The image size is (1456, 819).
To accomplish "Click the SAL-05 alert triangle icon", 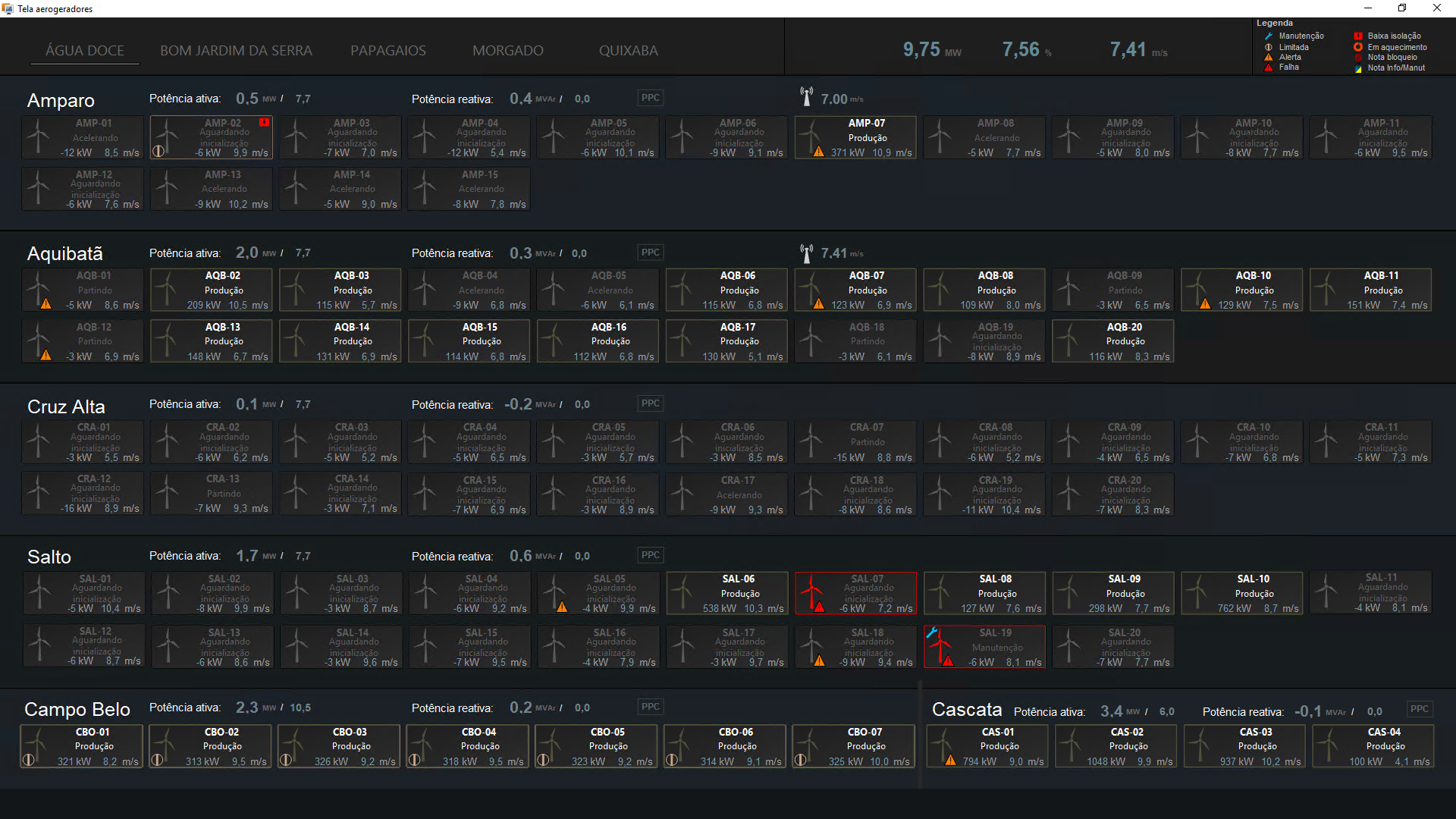I will (x=562, y=607).
